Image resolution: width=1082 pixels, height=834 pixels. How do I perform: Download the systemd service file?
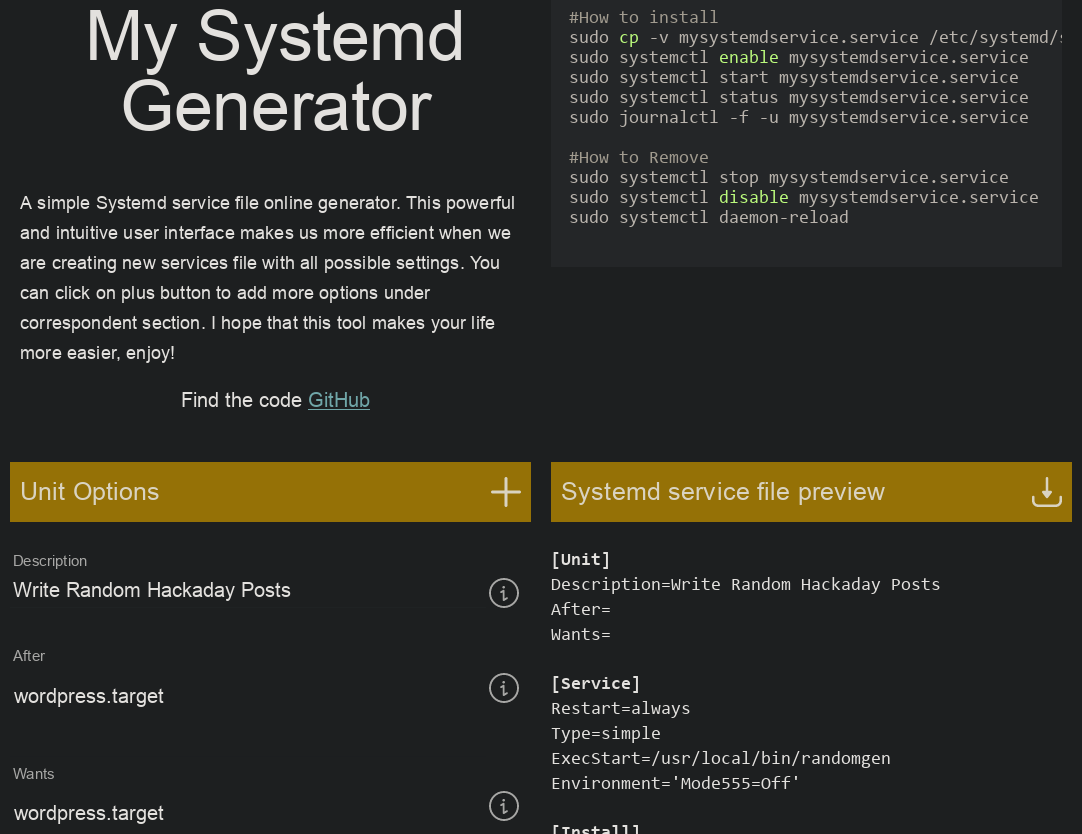coord(1046,492)
